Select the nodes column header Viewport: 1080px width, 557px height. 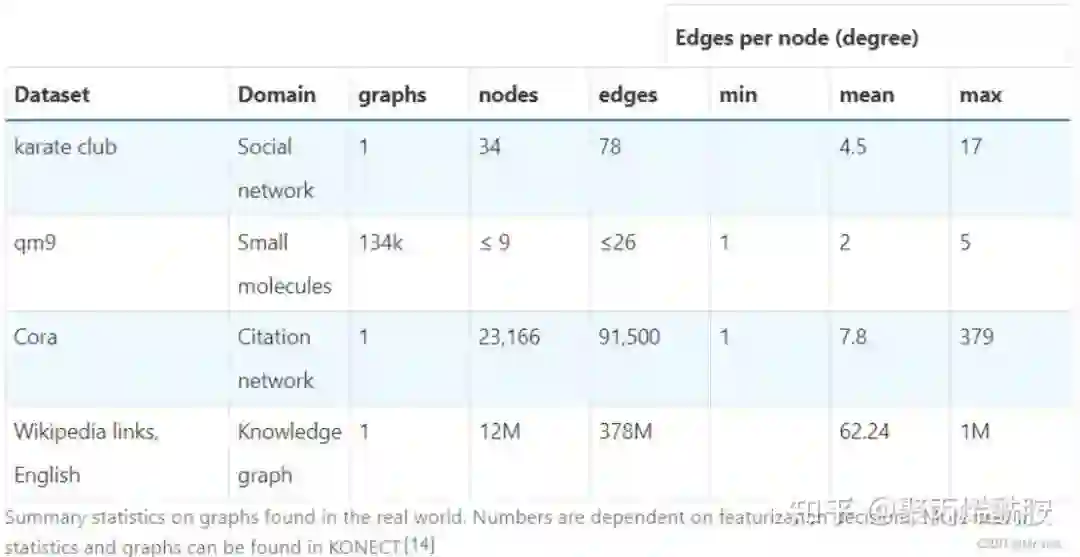[508, 95]
